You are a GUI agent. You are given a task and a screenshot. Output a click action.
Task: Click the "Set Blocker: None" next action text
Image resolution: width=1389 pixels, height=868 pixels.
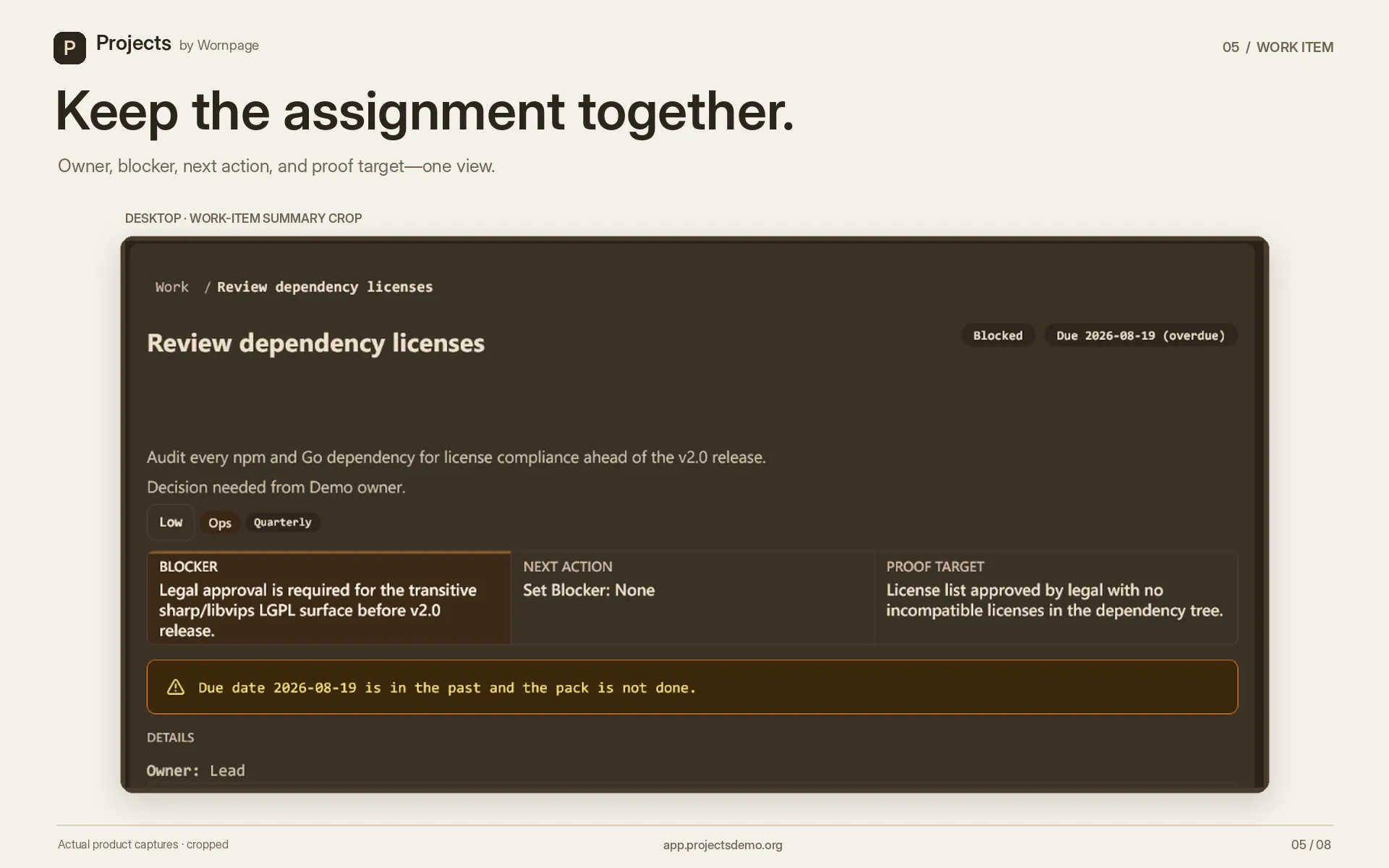click(x=589, y=590)
